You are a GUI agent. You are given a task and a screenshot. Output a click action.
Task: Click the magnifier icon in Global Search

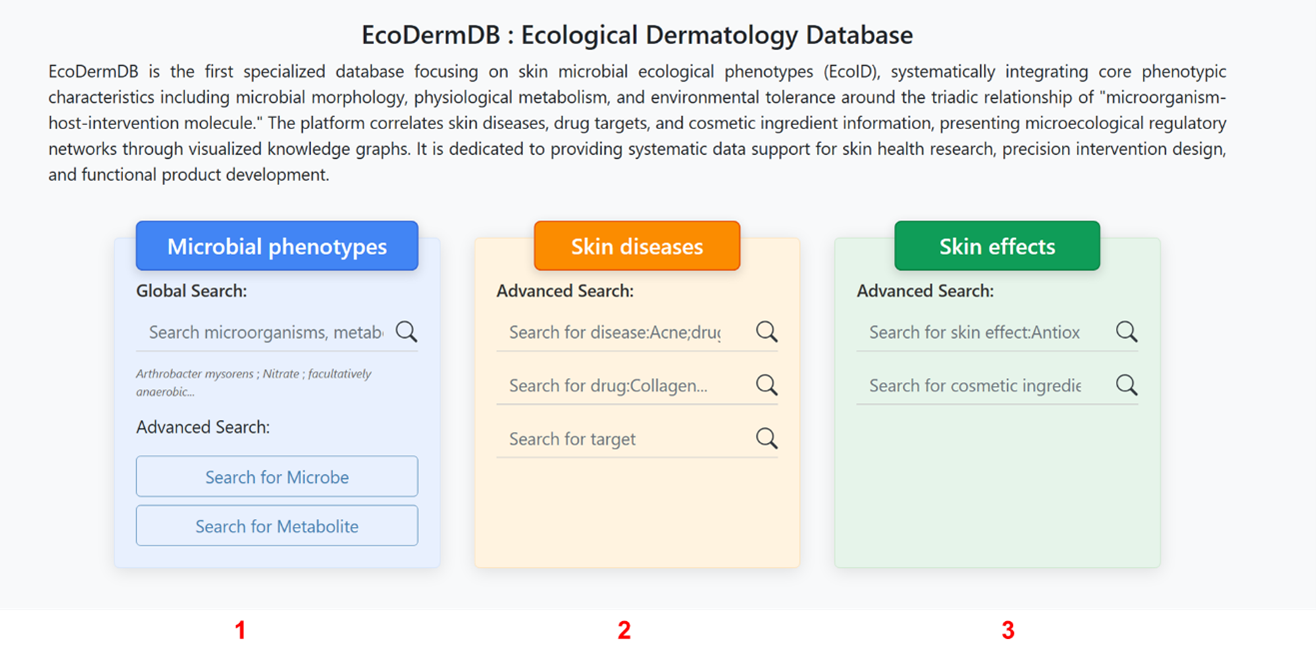[x=406, y=332]
